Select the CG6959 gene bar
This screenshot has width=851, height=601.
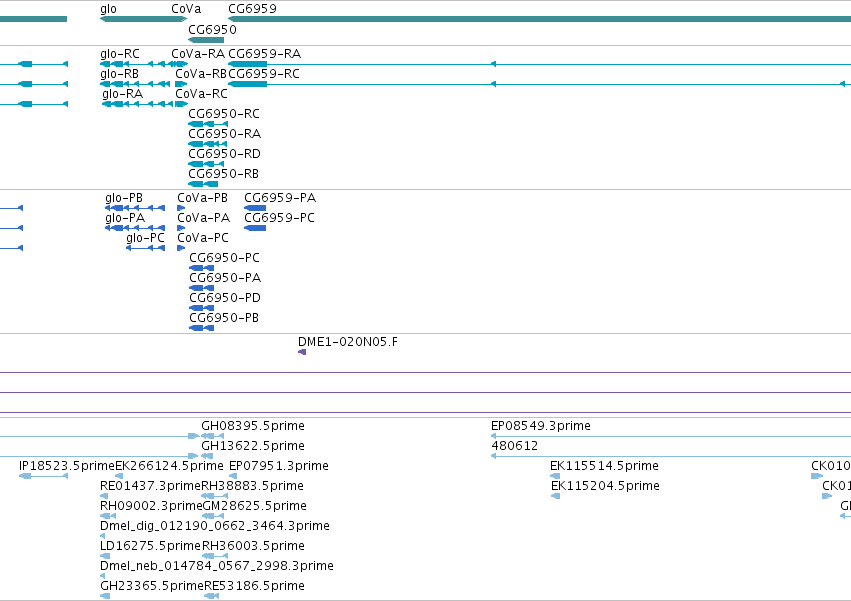[539, 20]
